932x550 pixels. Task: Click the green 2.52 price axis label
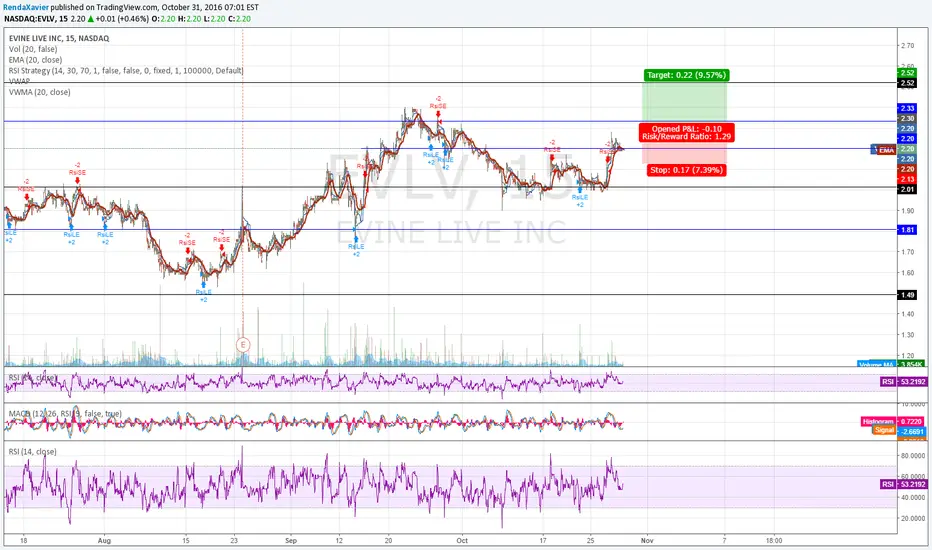click(x=907, y=73)
